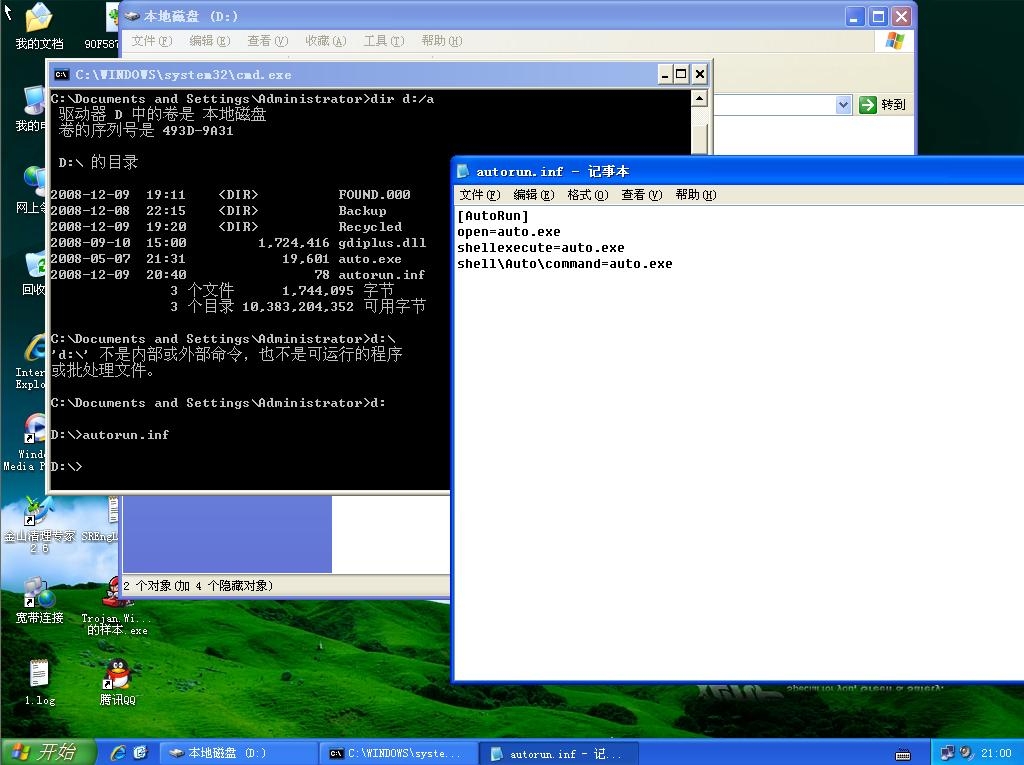
Task: Click the shellexecute=auto.exe line
Action: pos(541,248)
